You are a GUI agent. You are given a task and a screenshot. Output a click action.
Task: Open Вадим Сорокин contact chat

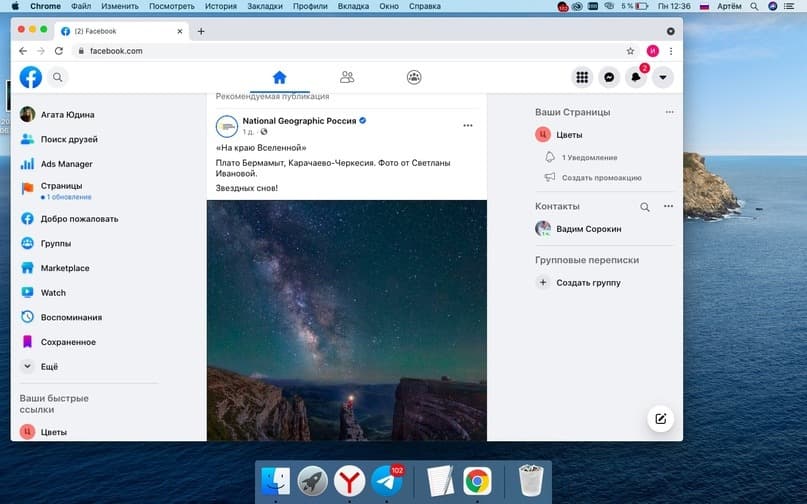588,229
